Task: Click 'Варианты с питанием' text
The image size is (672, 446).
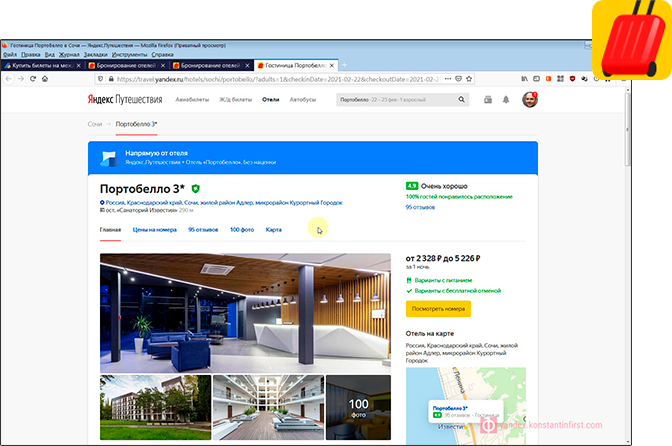Action: click(x=443, y=280)
